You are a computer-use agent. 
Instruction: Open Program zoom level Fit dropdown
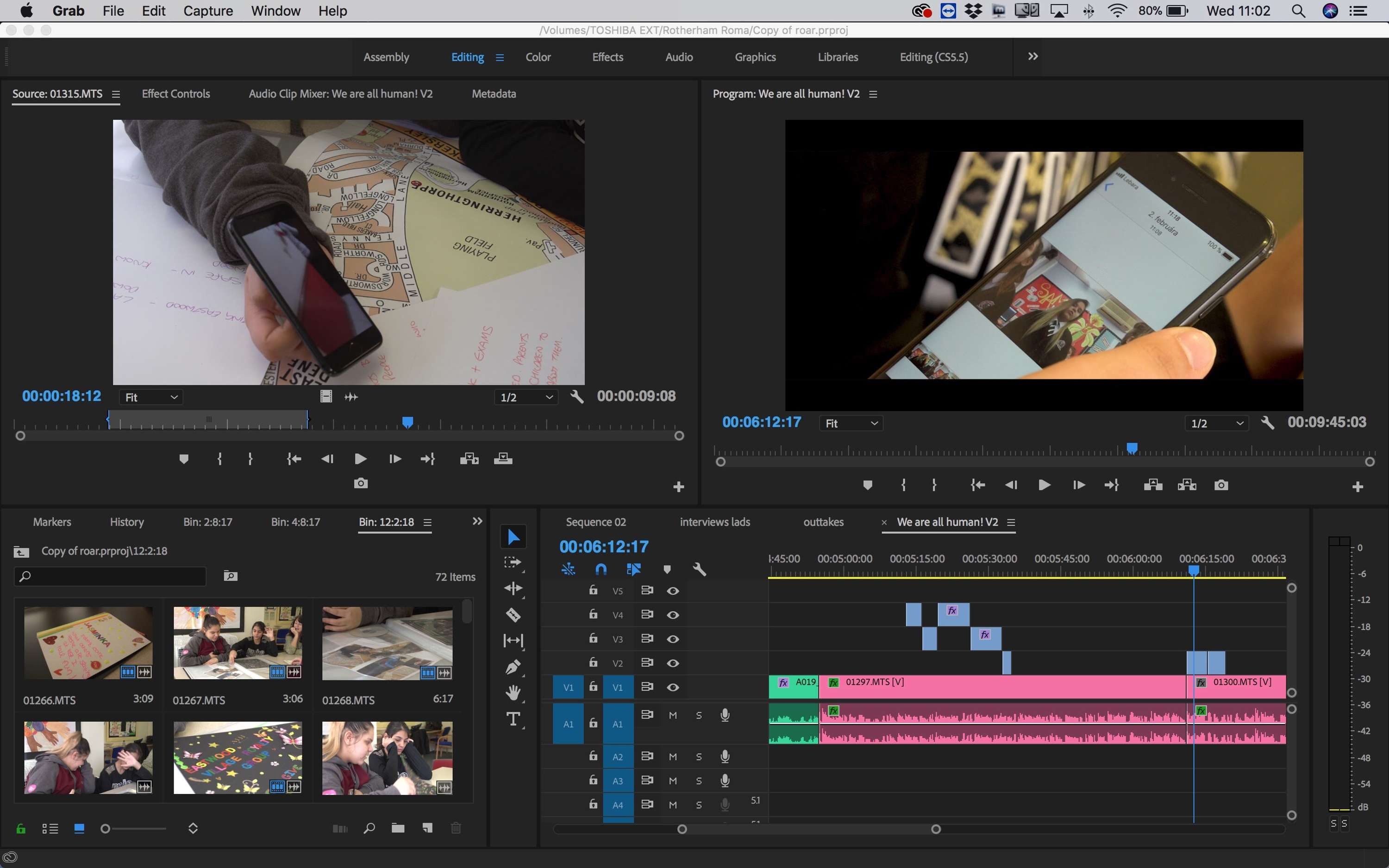click(x=851, y=424)
